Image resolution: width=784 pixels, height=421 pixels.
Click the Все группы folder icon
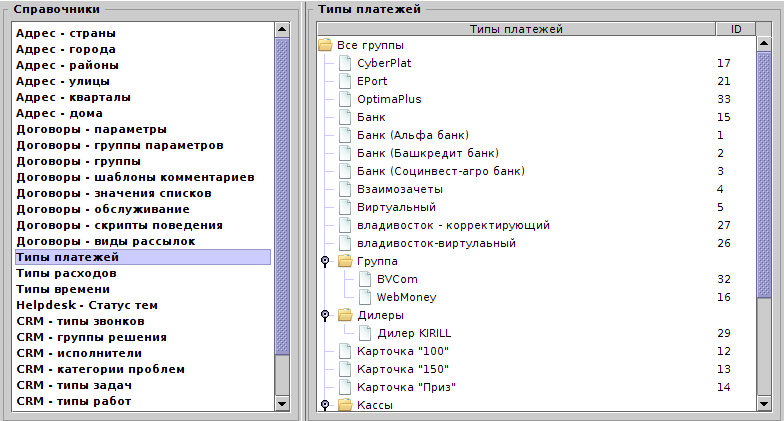click(x=324, y=45)
